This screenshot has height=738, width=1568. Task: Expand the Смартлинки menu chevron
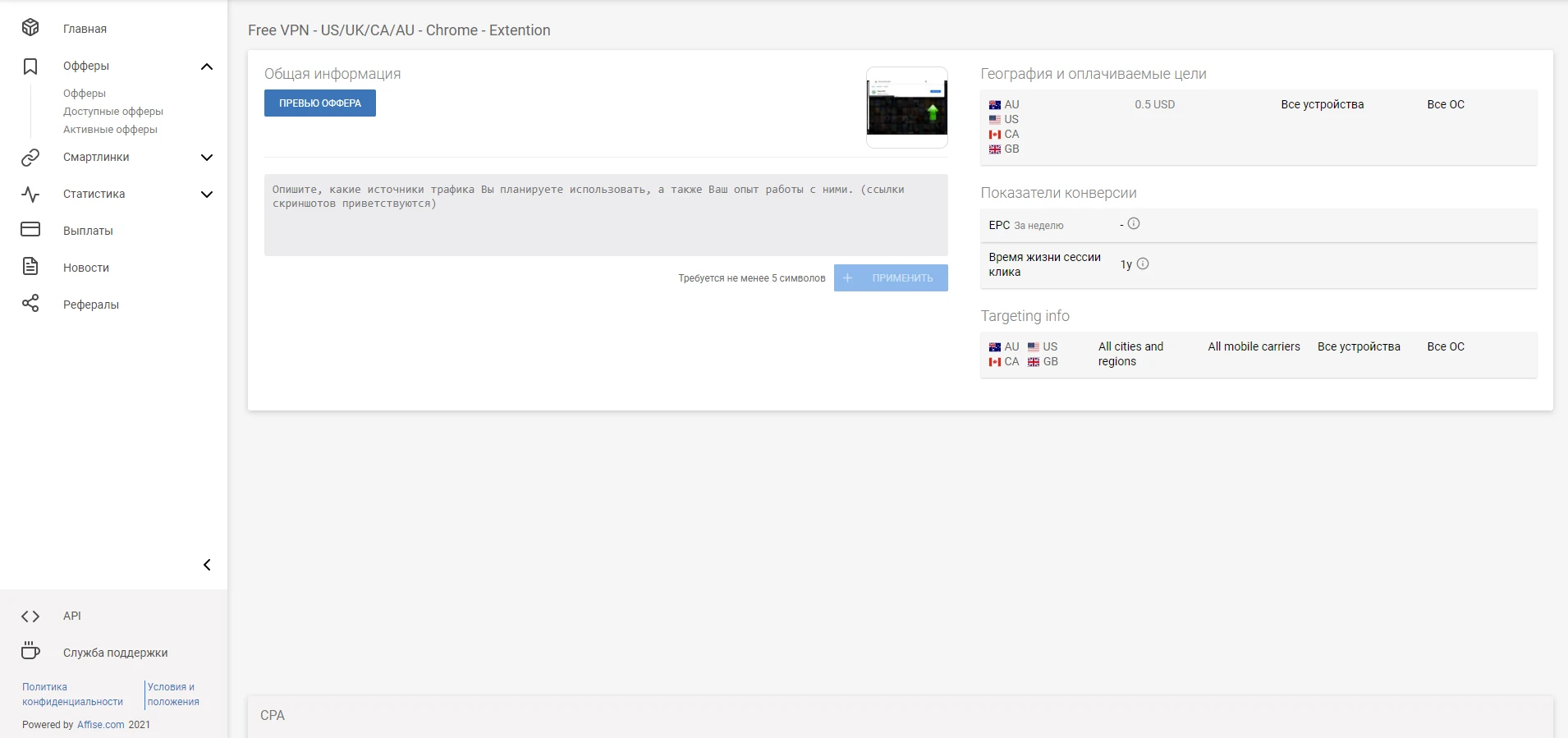coord(207,158)
